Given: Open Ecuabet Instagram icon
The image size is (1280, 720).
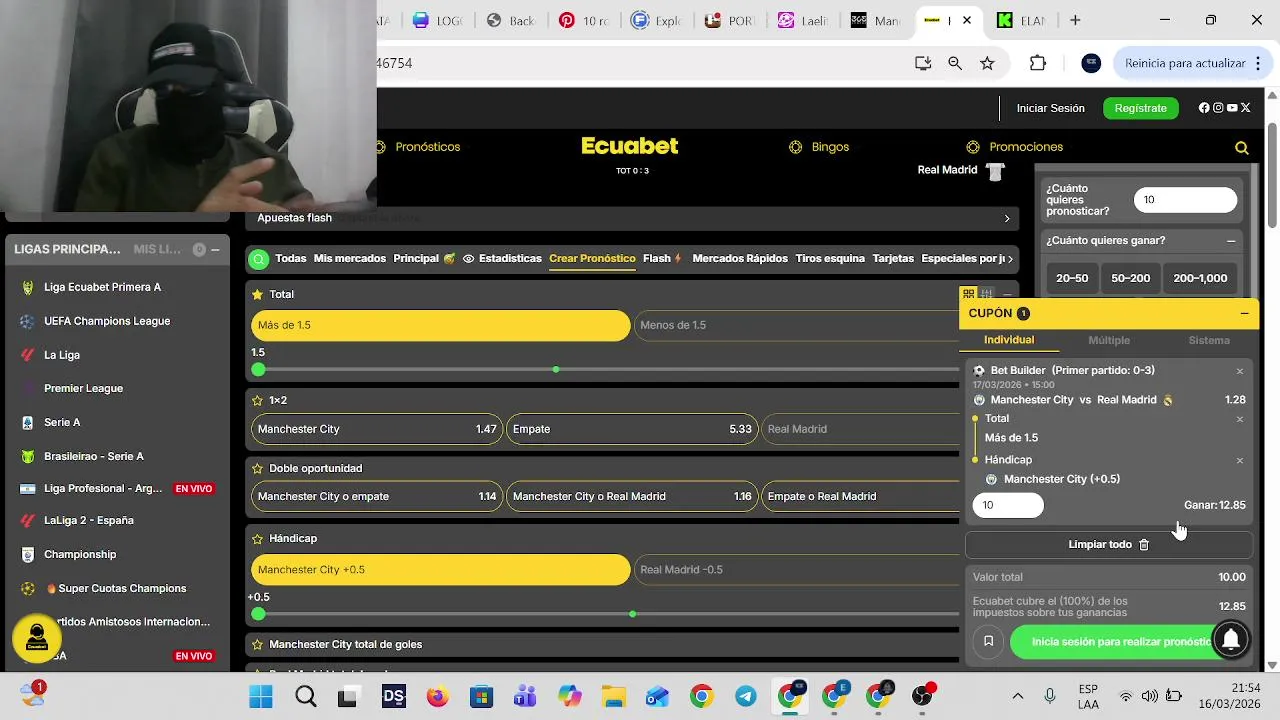Looking at the screenshot, I should 1218,108.
